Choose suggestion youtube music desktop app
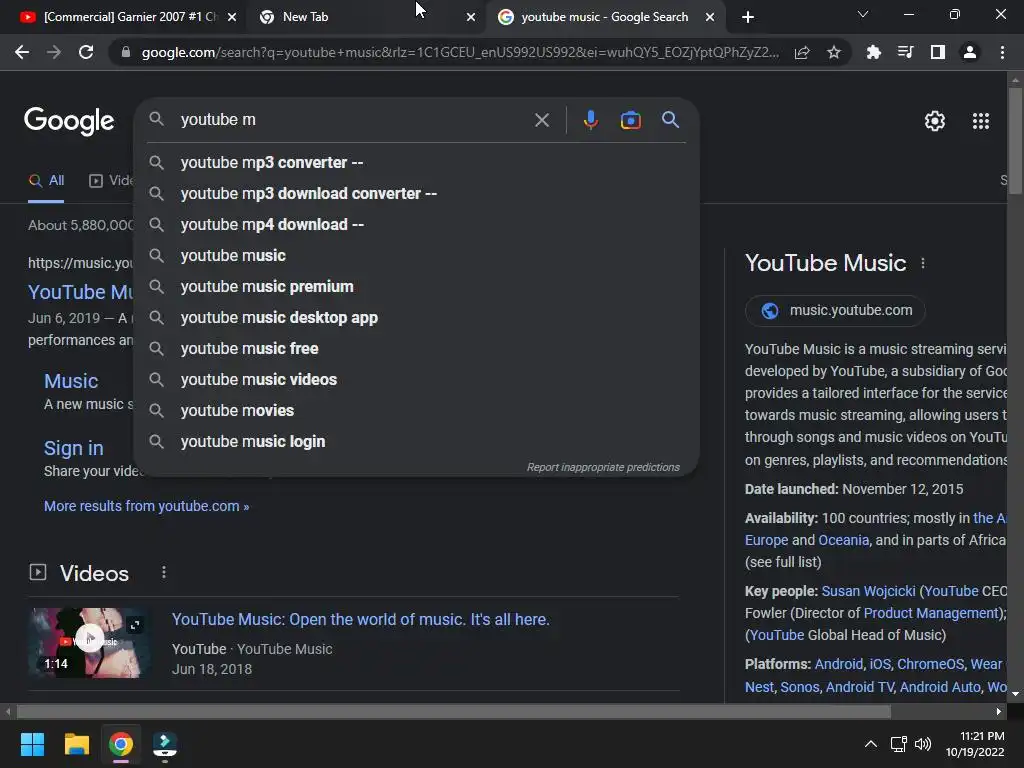Viewport: 1024px width, 768px height. pyautogui.click(x=417, y=317)
